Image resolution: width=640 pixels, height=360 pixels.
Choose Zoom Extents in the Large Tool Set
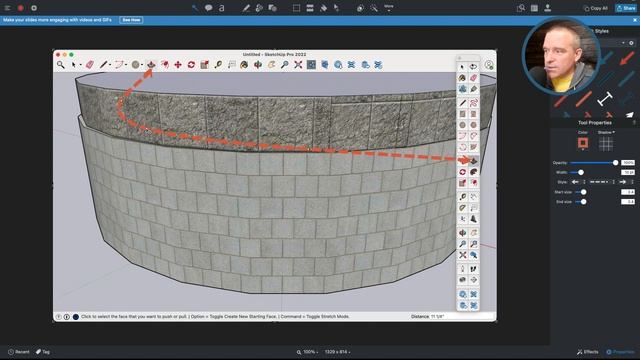click(462, 255)
